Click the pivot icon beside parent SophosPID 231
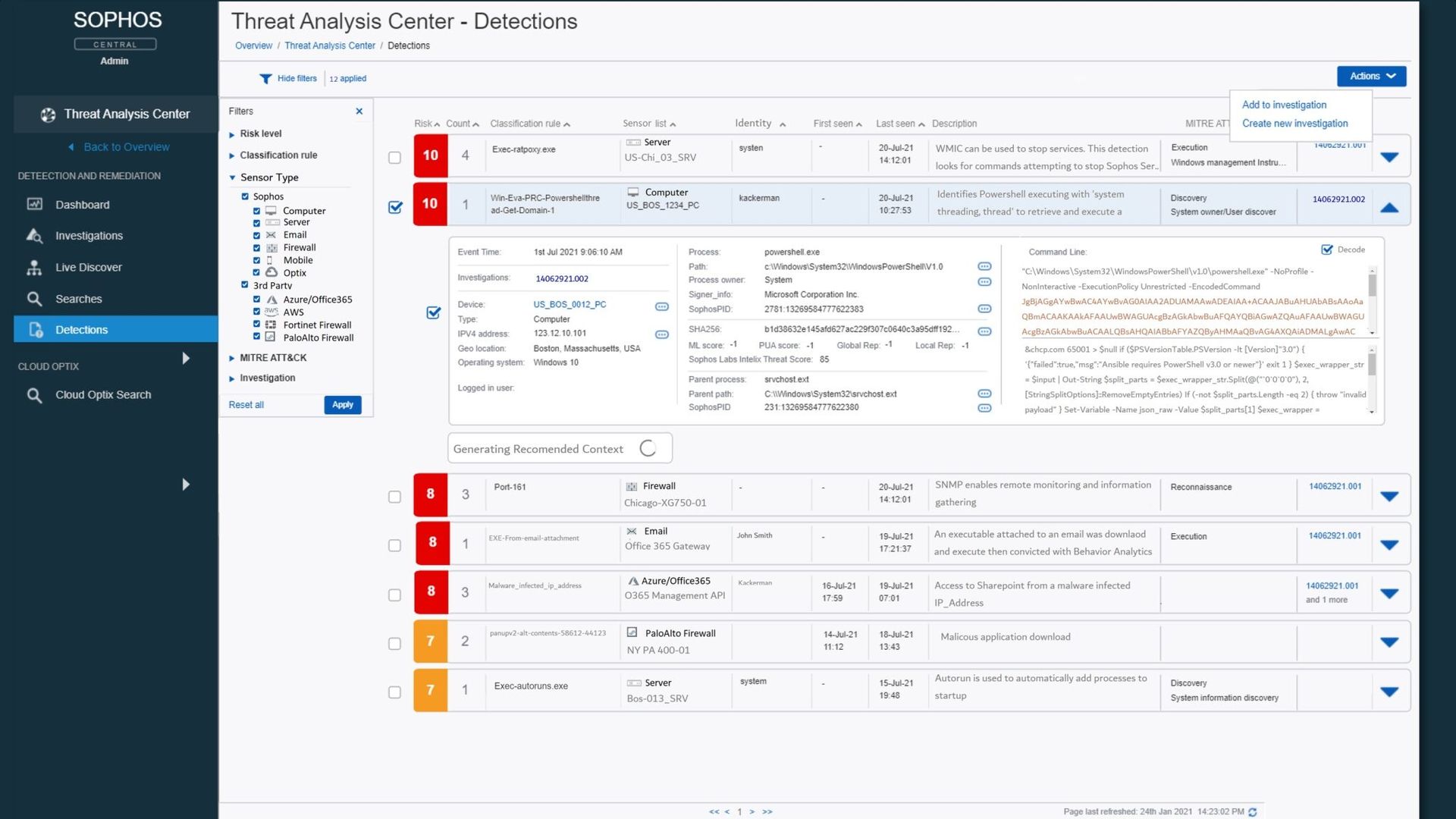 tap(984, 408)
